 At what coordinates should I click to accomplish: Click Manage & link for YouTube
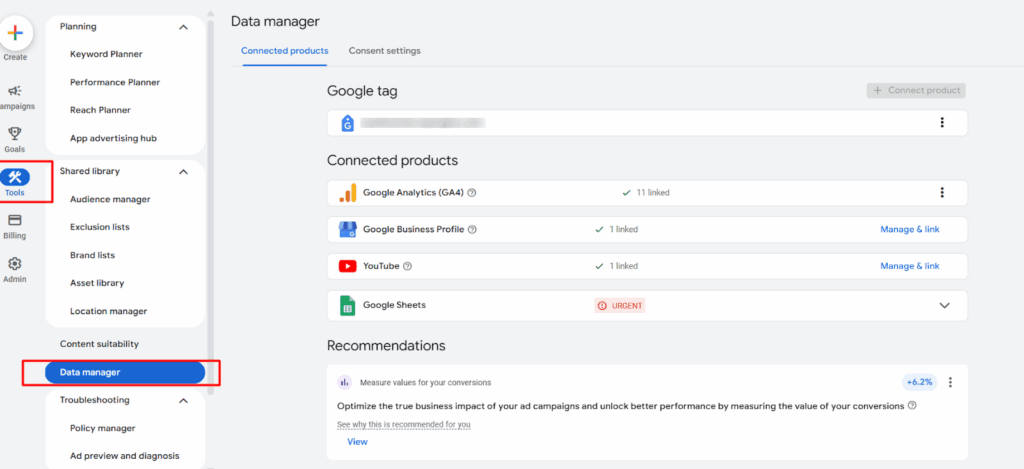tap(910, 266)
